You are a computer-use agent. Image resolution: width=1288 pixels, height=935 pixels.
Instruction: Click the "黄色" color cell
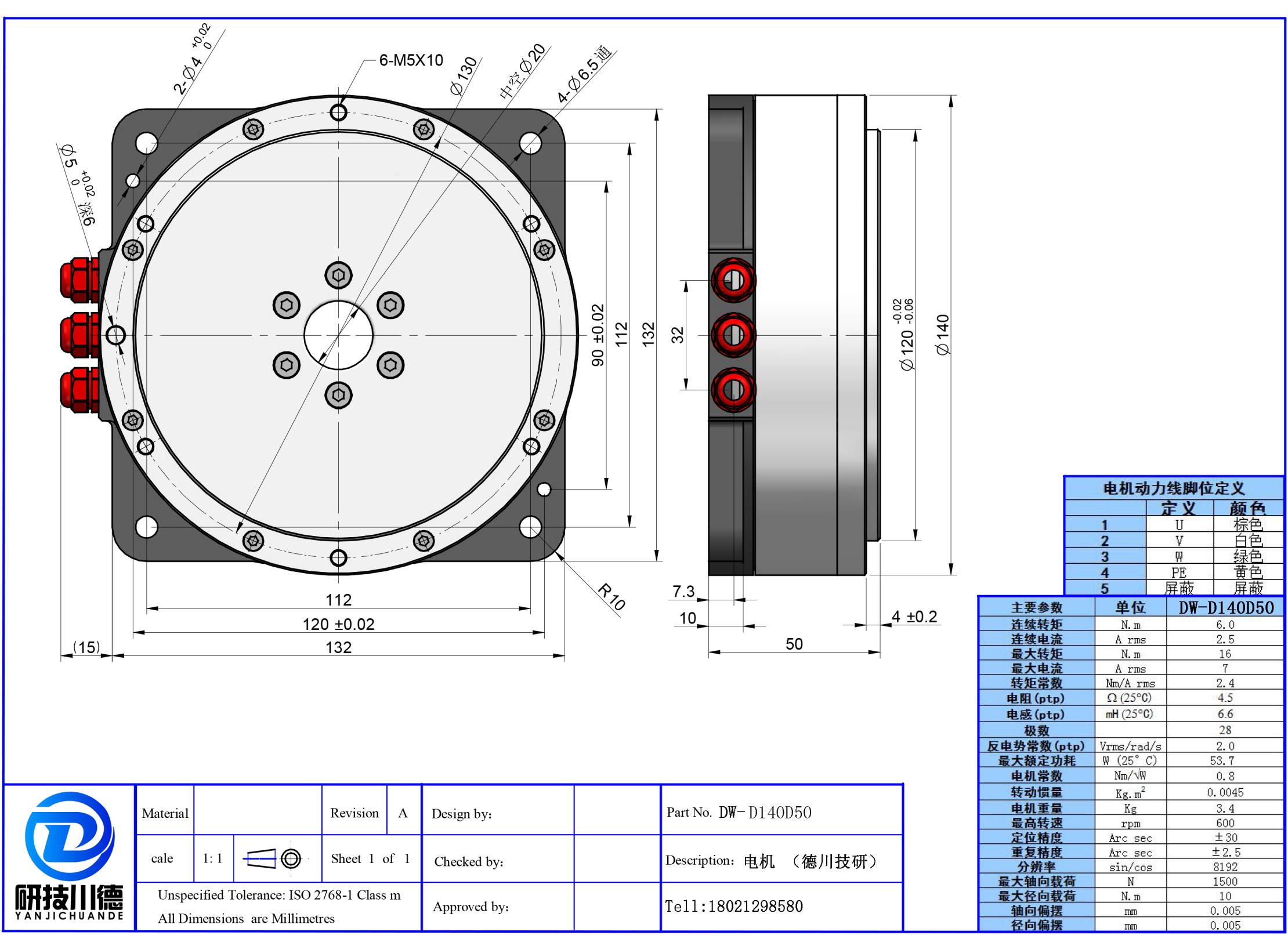click(x=1248, y=572)
